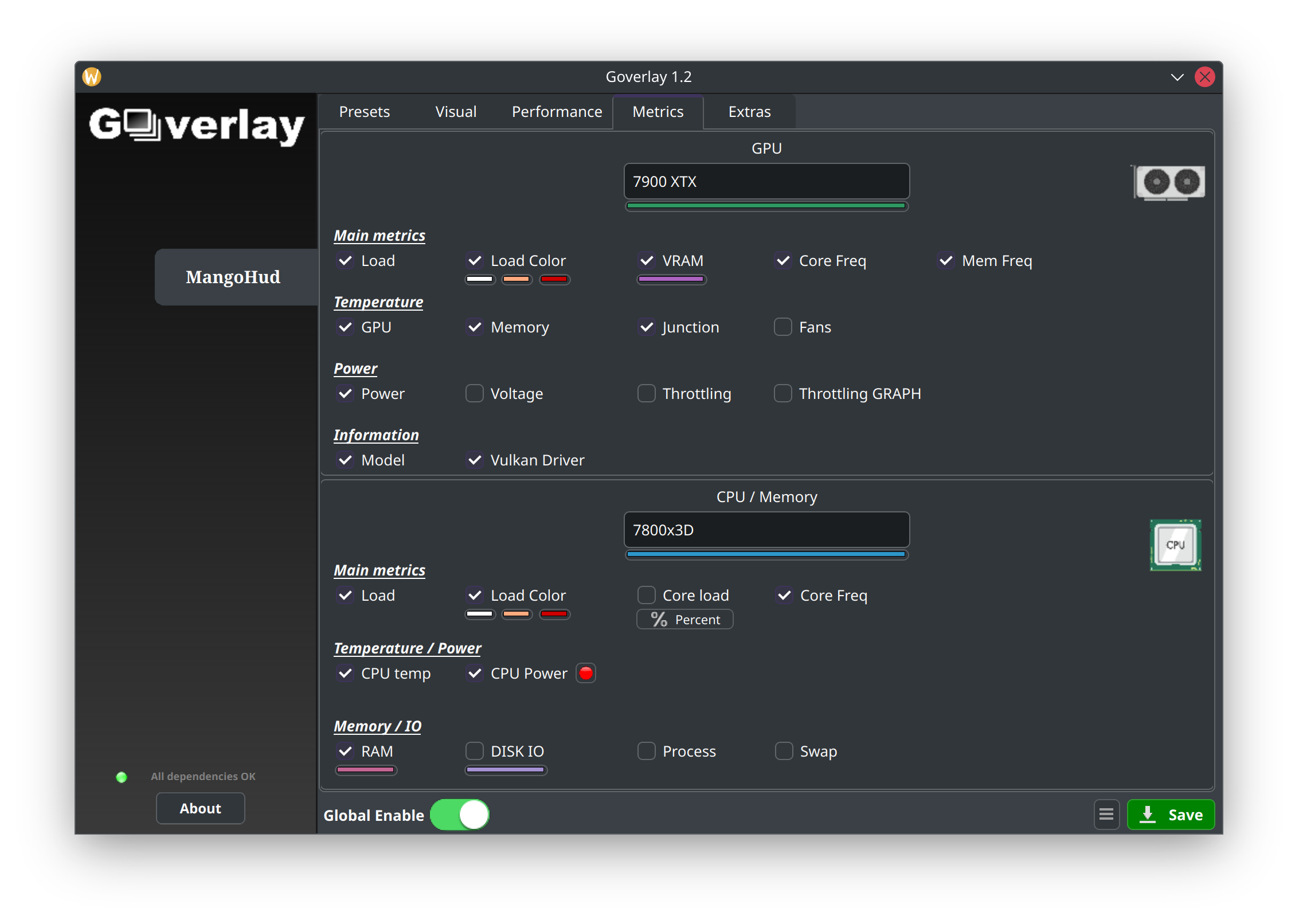The height and width of the screenshot is (924, 1299).
Task: Pick the white GPU load color swatch
Action: (x=480, y=280)
